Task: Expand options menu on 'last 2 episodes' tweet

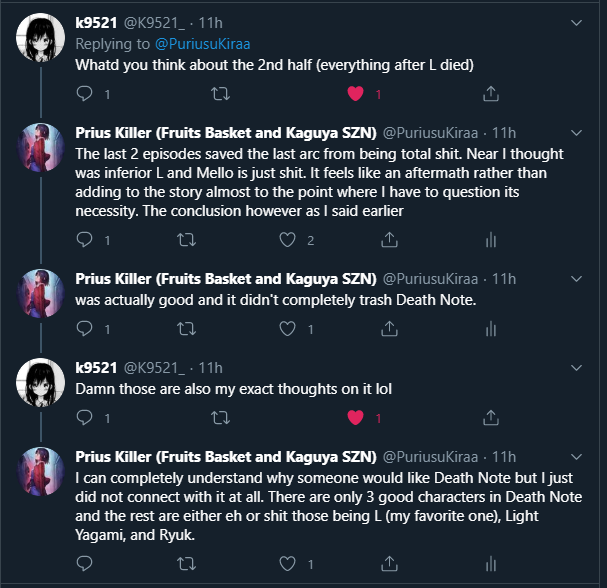Action: (575, 133)
